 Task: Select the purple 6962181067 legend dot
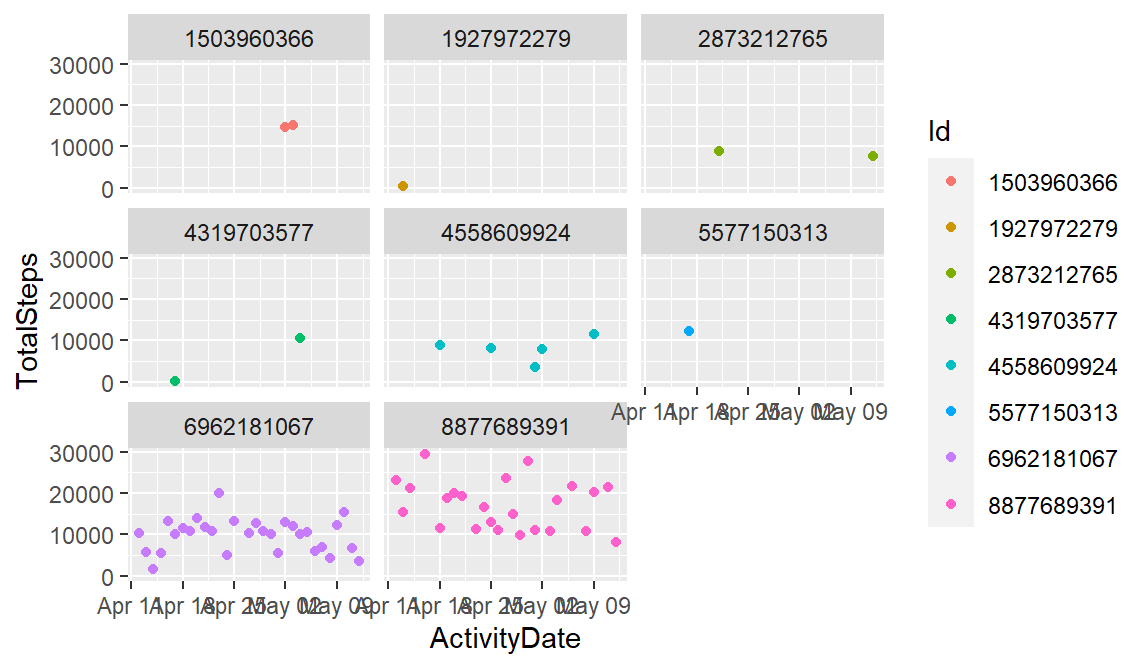950,458
